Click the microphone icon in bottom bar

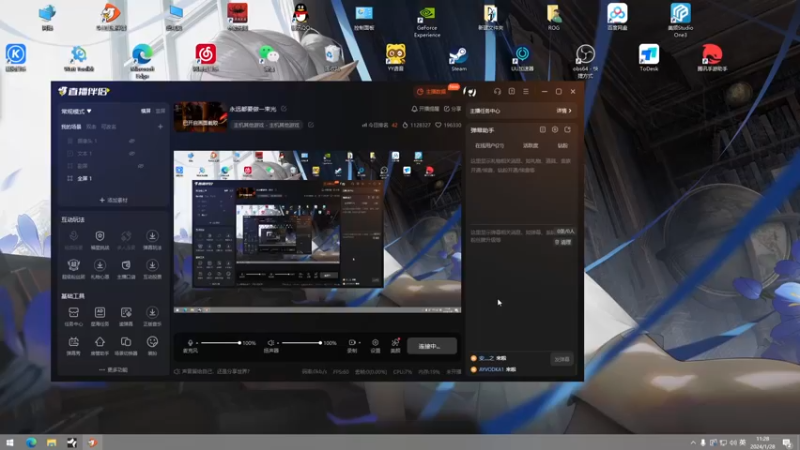click(x=190, y=343)
